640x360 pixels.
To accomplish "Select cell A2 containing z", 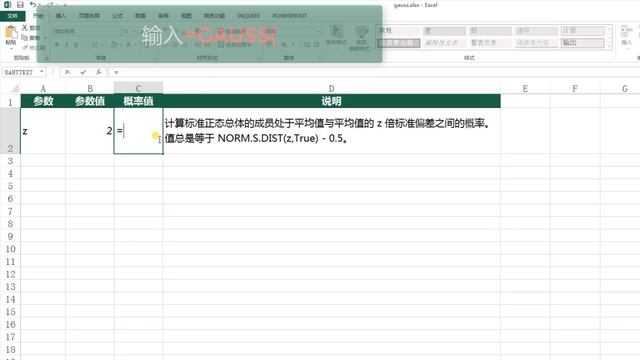I will [43, 131].
